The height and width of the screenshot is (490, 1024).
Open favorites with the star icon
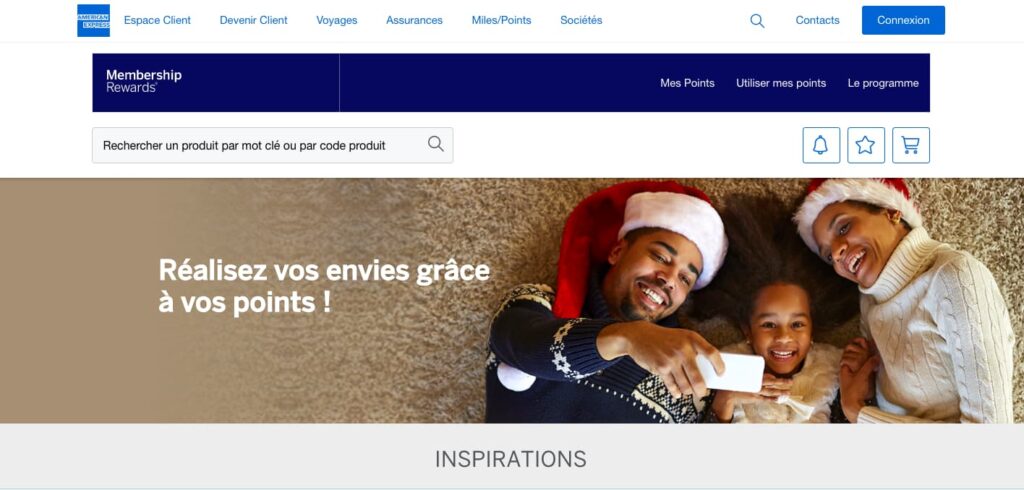(866, 145)
